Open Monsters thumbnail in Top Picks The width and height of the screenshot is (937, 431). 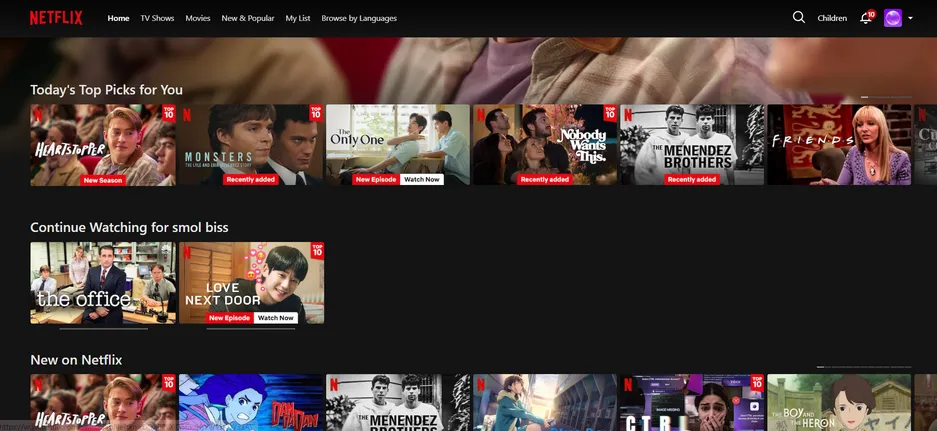tap(250, 145)
